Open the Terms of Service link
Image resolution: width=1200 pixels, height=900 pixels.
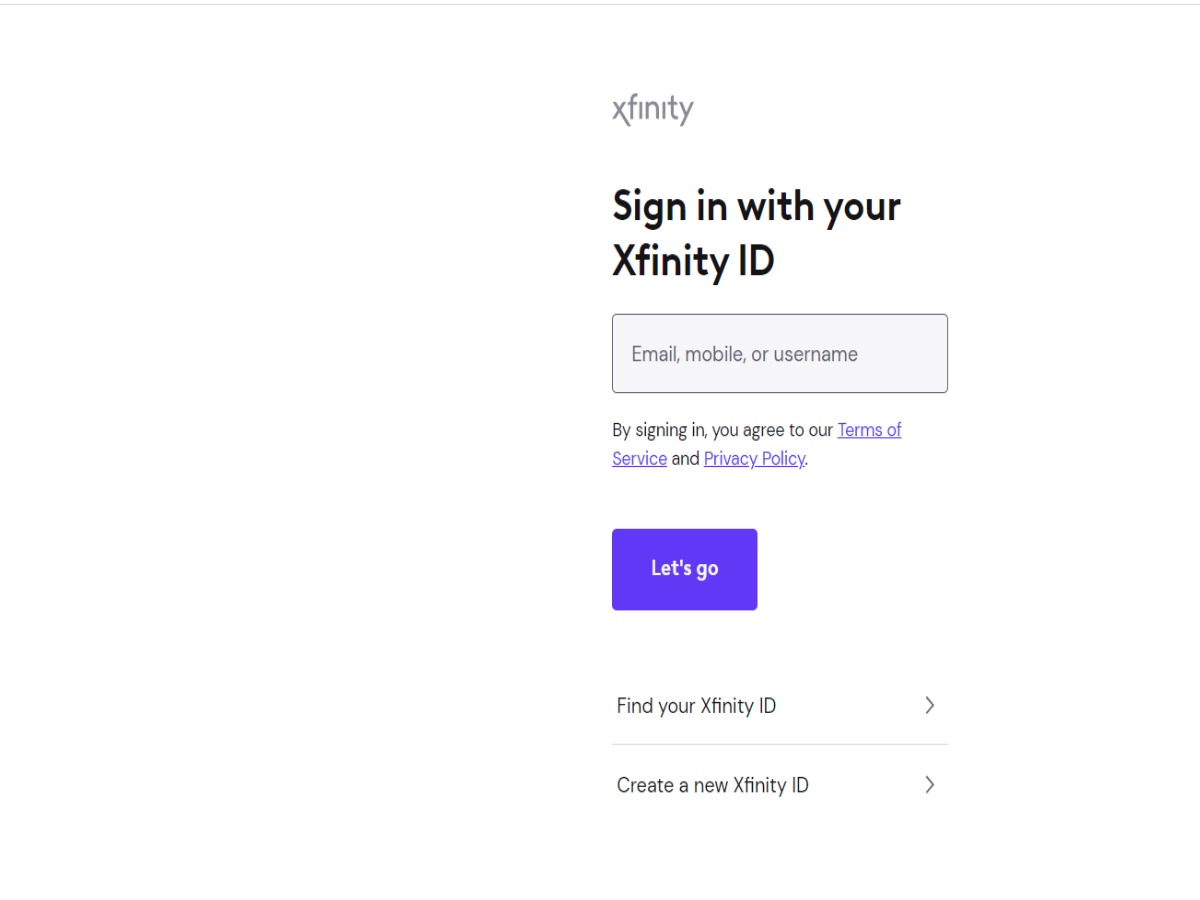pyautogui.click(x=868, y=430)
